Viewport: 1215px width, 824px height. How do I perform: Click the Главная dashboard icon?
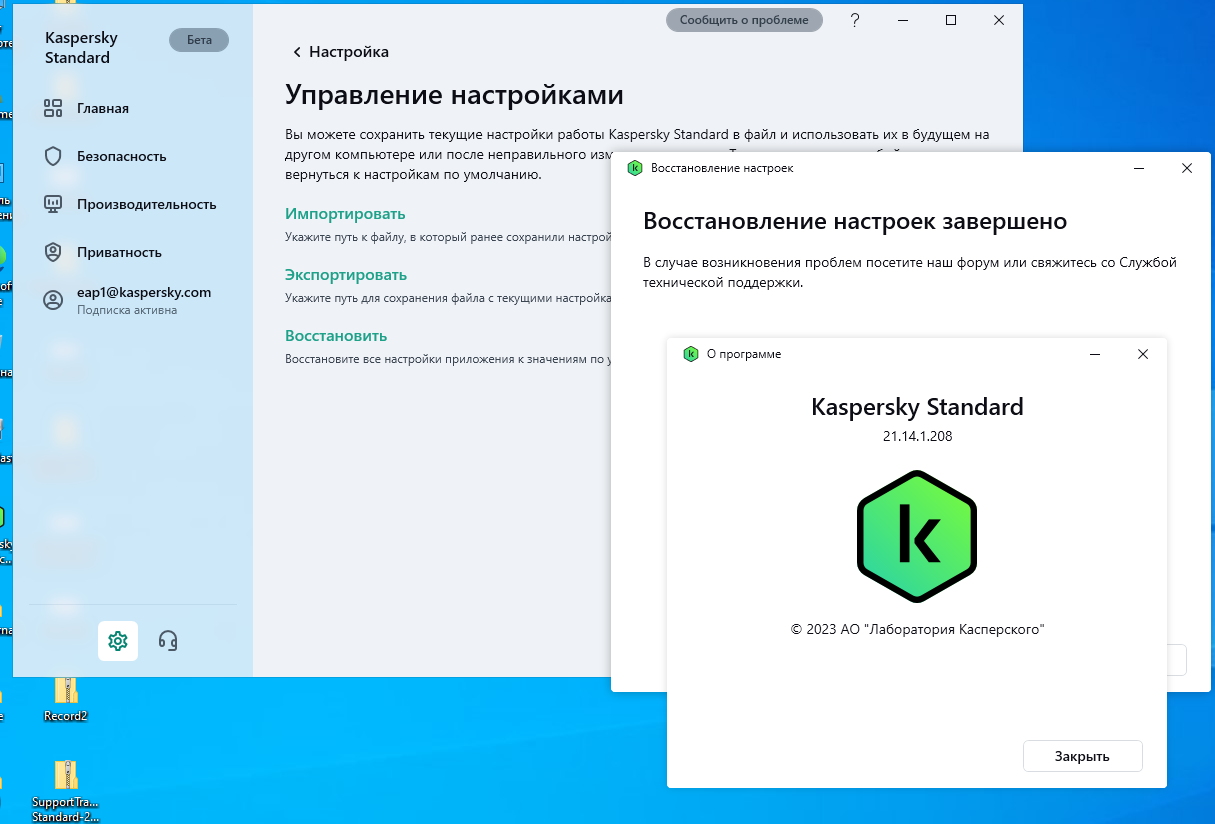[x=53, y=108]
